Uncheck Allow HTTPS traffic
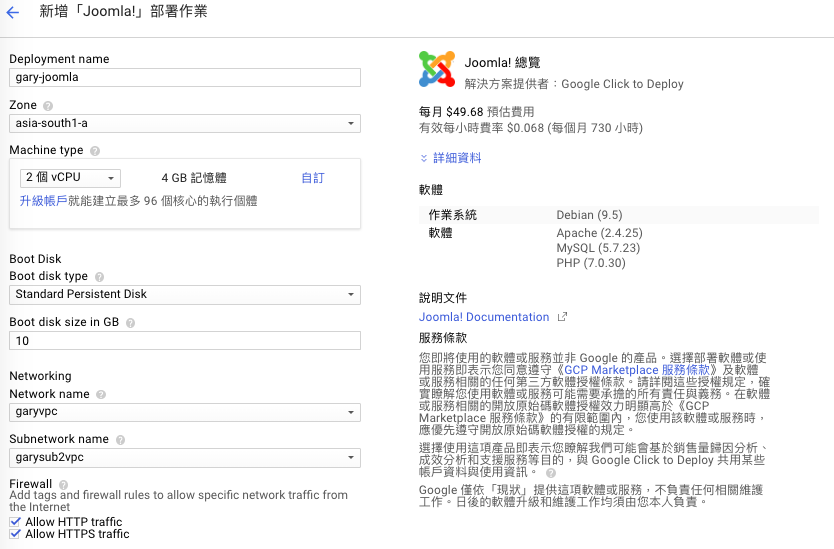Image resolution: width=834 pixels, height=549 pixels. [x=15, y=534]
